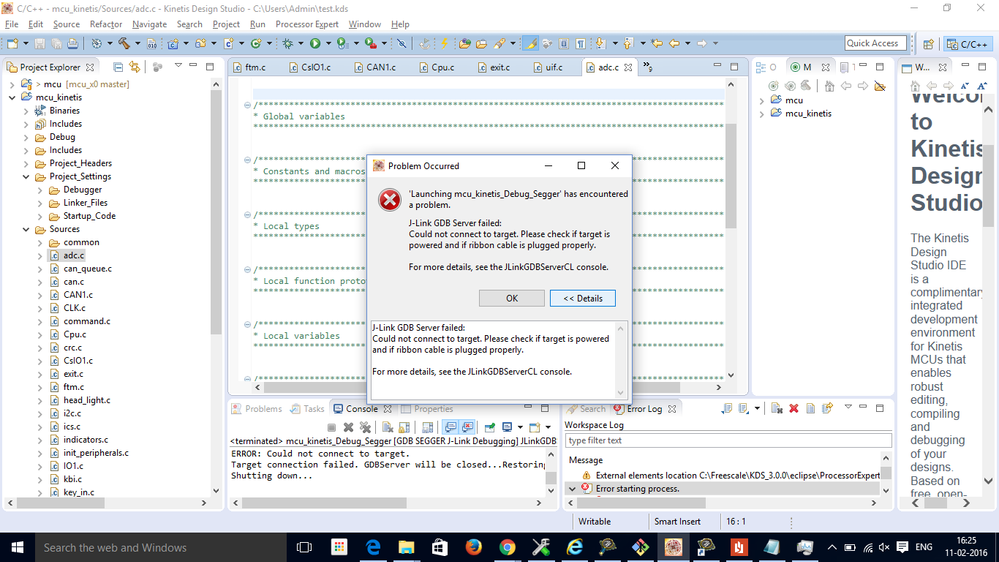
Task: Select head_light.c in Project Explorer
Action: (87, 400)
